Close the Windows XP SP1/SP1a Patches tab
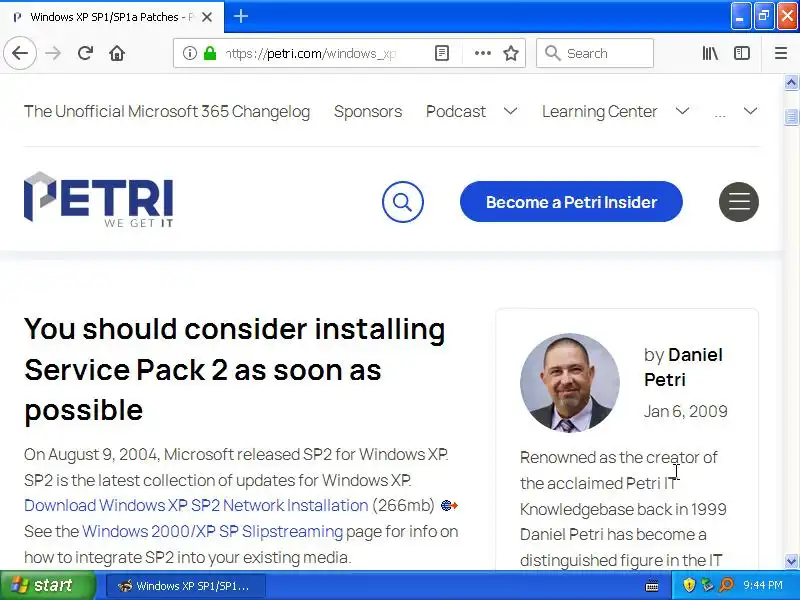Image resolution: width=800 pixels, height=600 pixels. (207, 17)
